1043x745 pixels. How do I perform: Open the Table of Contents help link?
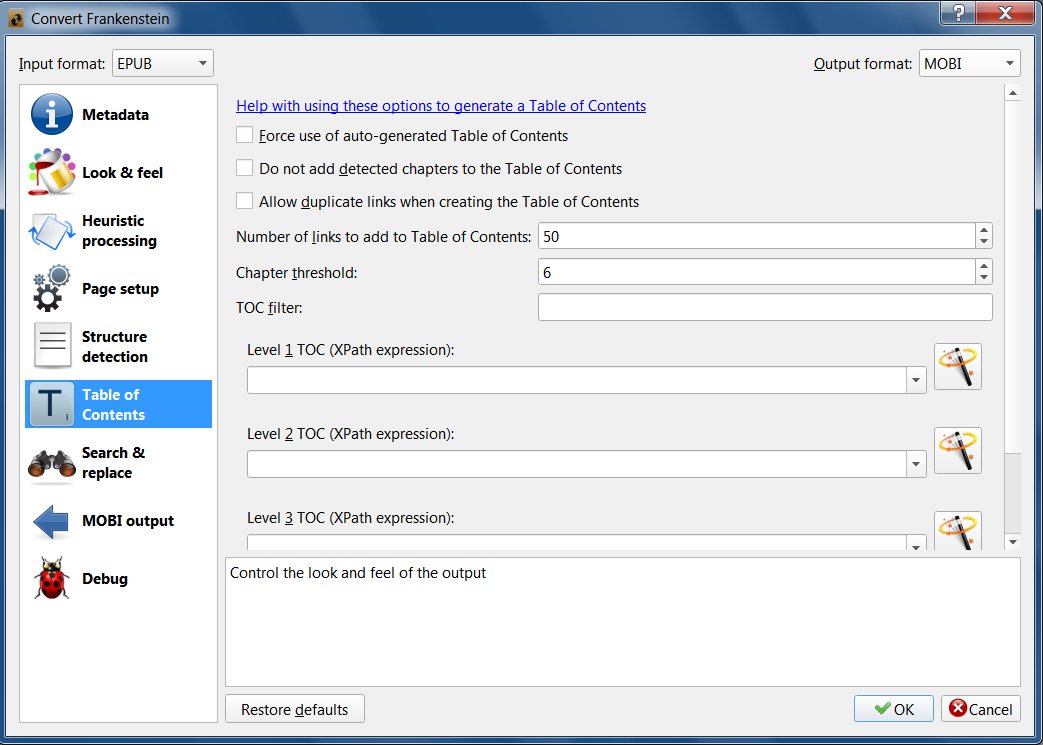(441, 106)
